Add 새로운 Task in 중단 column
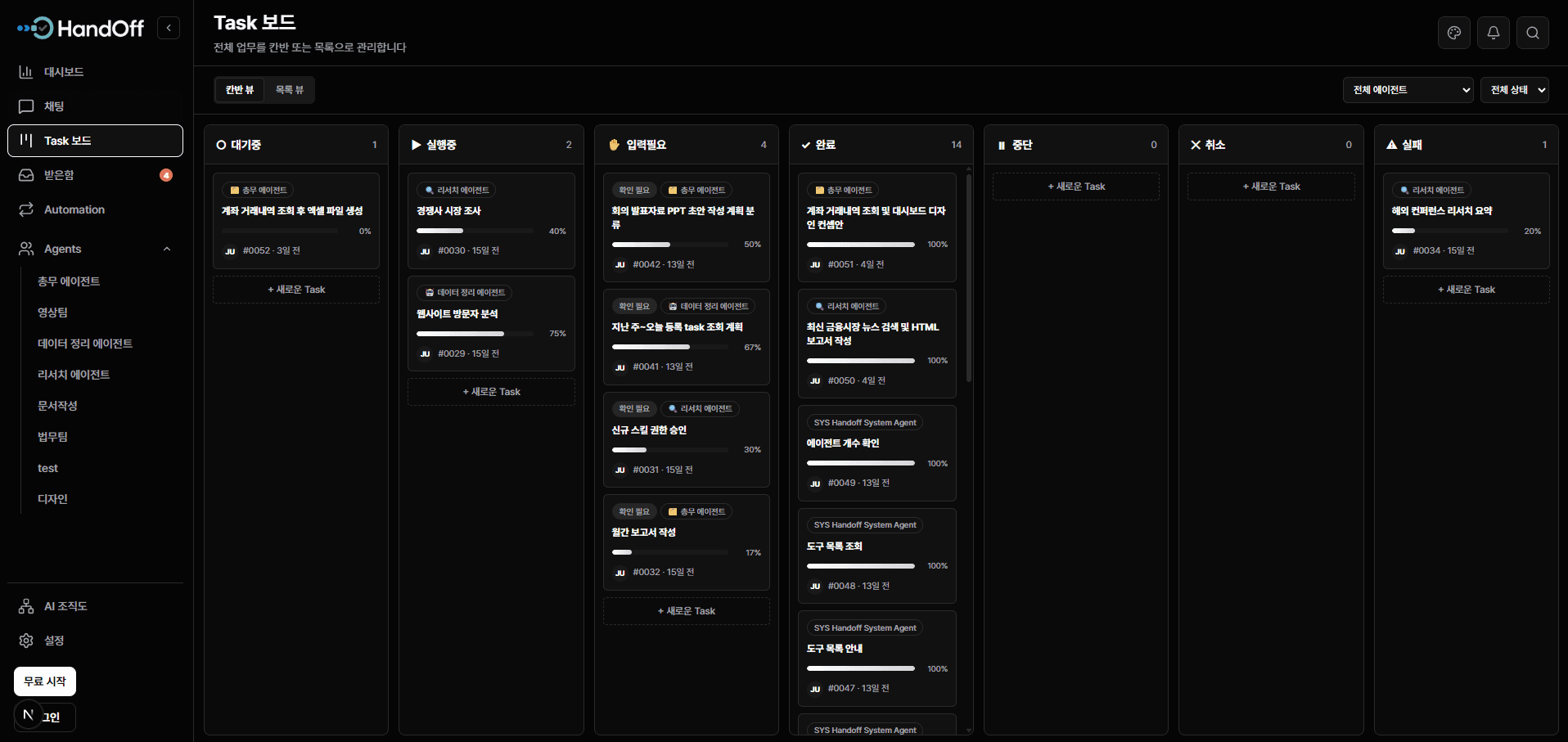The height and width of the screenshot is (742, 1568). click(1076, 187)
